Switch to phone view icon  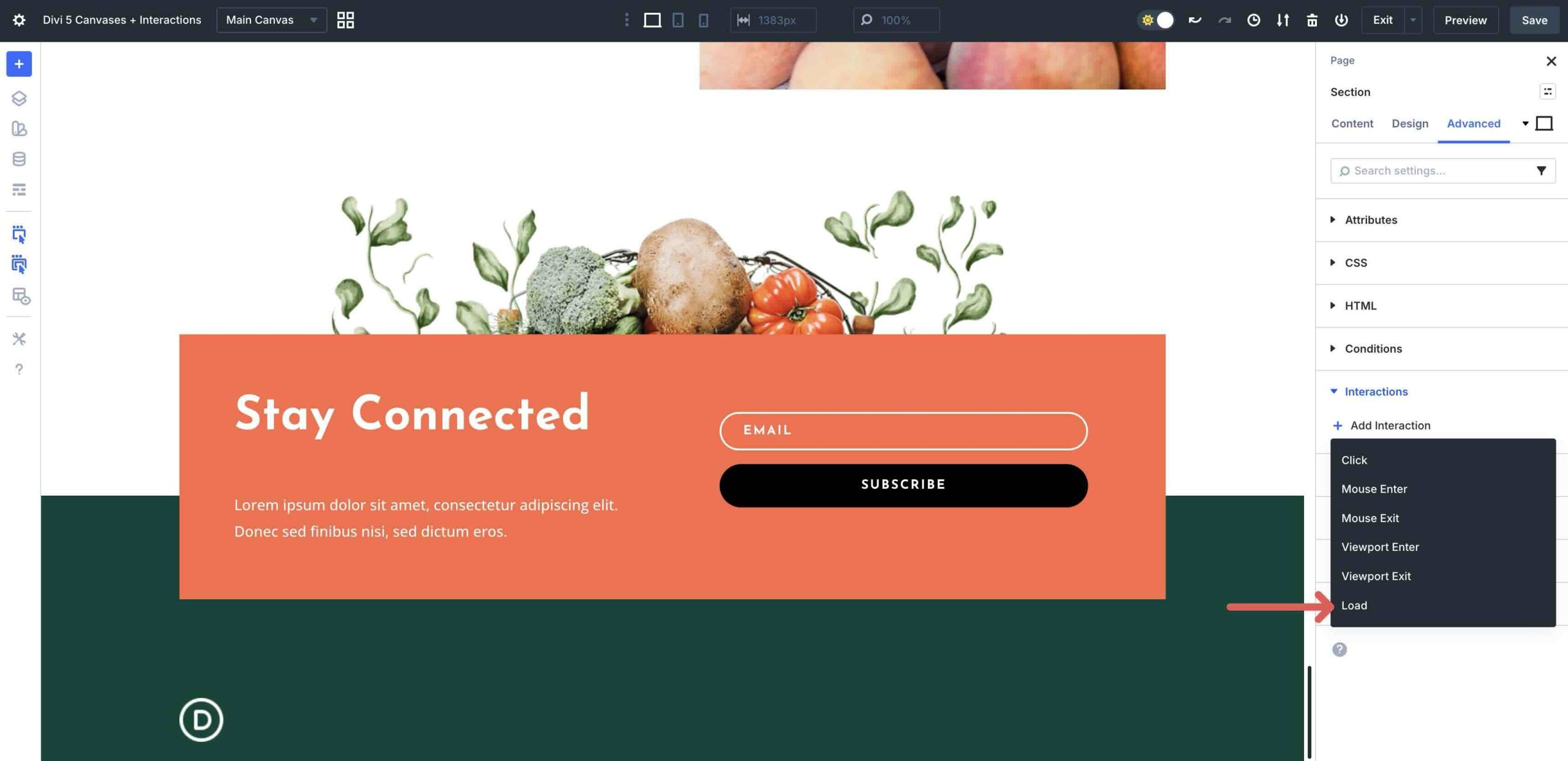(704, 20)
